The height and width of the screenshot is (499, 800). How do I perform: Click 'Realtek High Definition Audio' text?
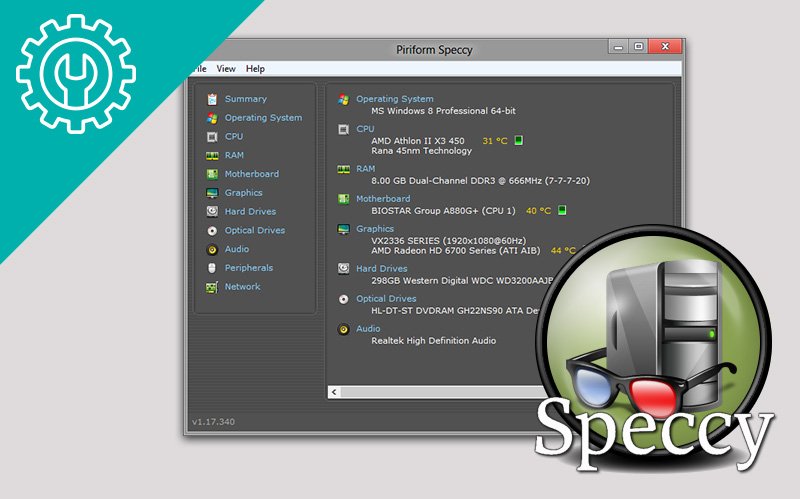click(x=434, y=341)
